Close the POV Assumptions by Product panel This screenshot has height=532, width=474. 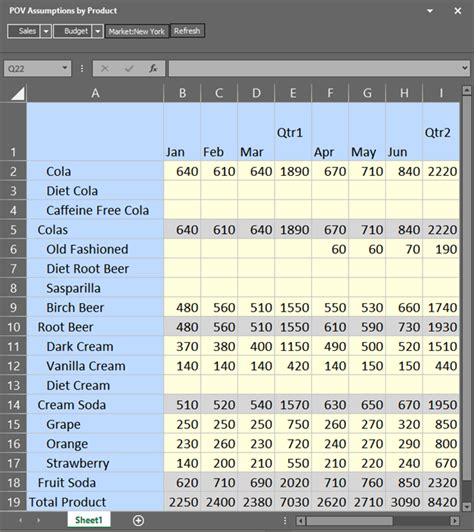458,11
